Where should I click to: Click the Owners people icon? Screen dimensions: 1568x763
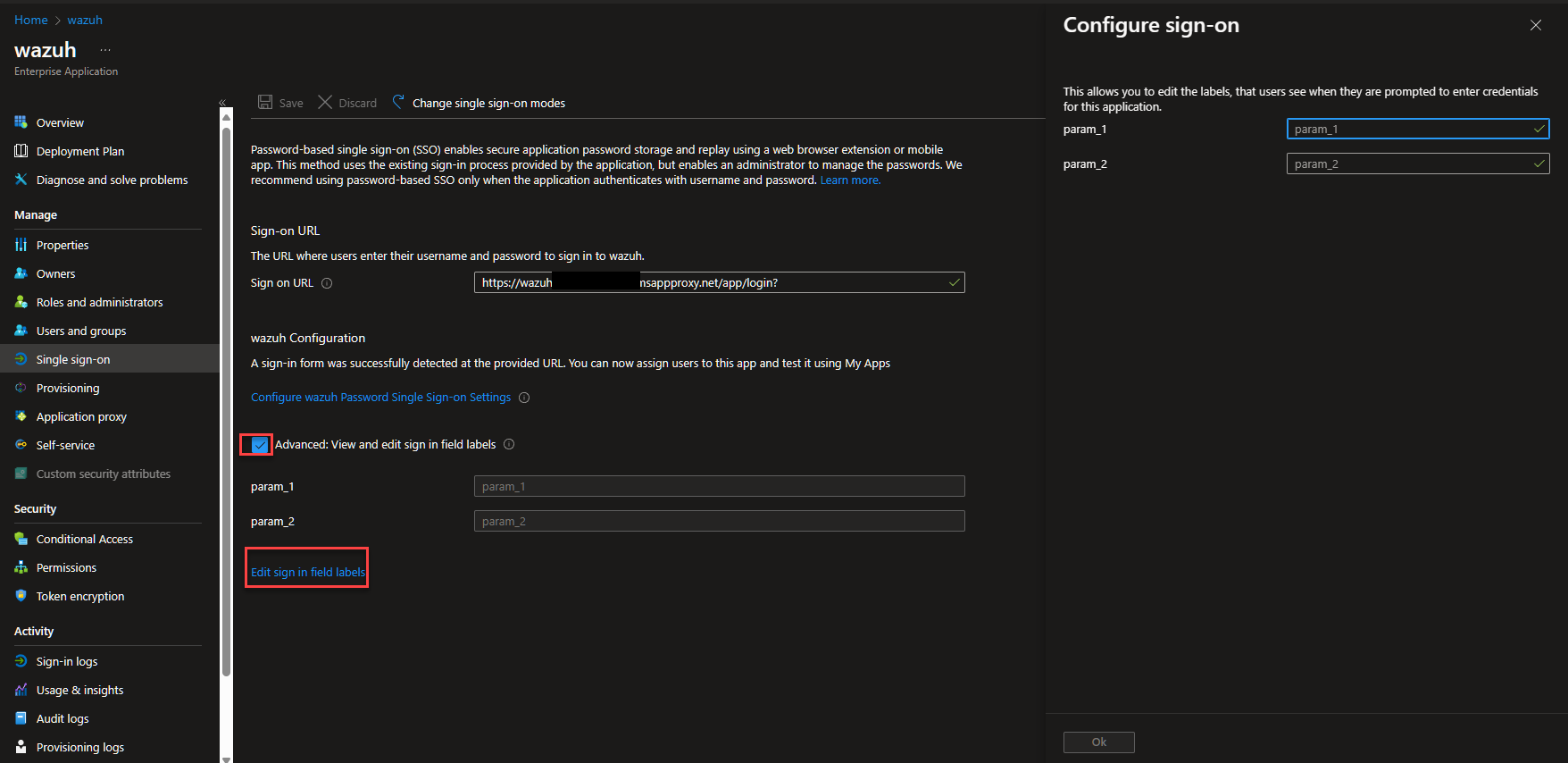click(21, 273)
